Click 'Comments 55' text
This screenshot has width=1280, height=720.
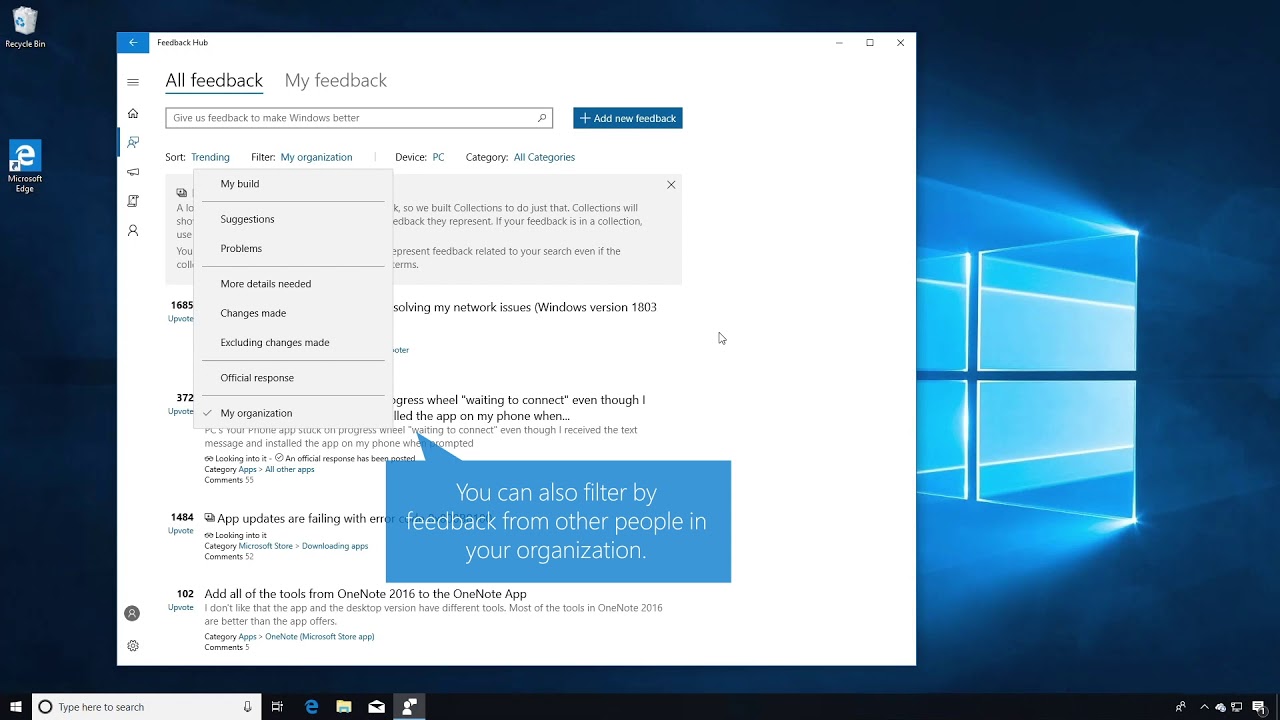click(x=229, y=480)
